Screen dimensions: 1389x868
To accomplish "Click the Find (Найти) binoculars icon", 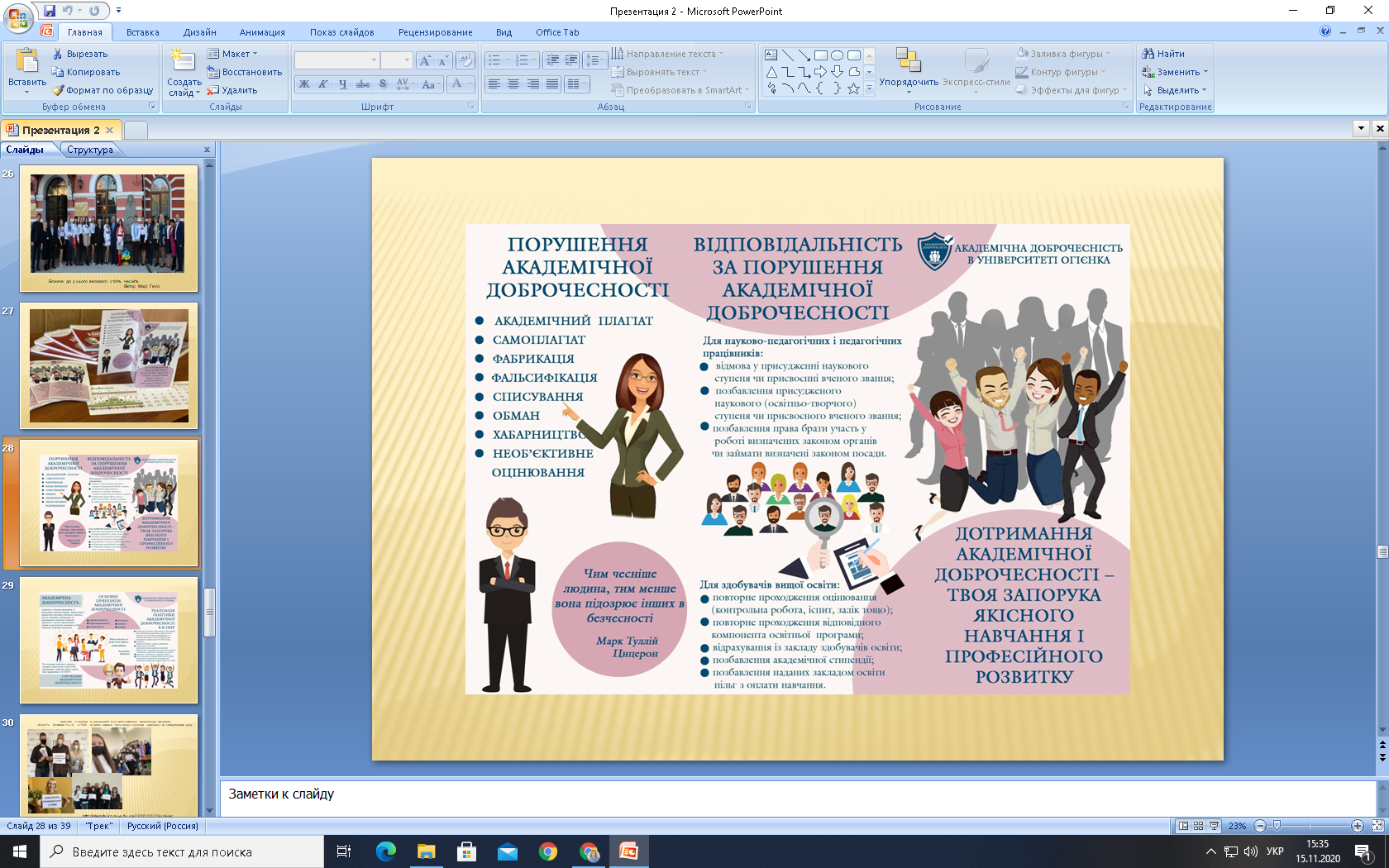I will (x=1148, y=54).
